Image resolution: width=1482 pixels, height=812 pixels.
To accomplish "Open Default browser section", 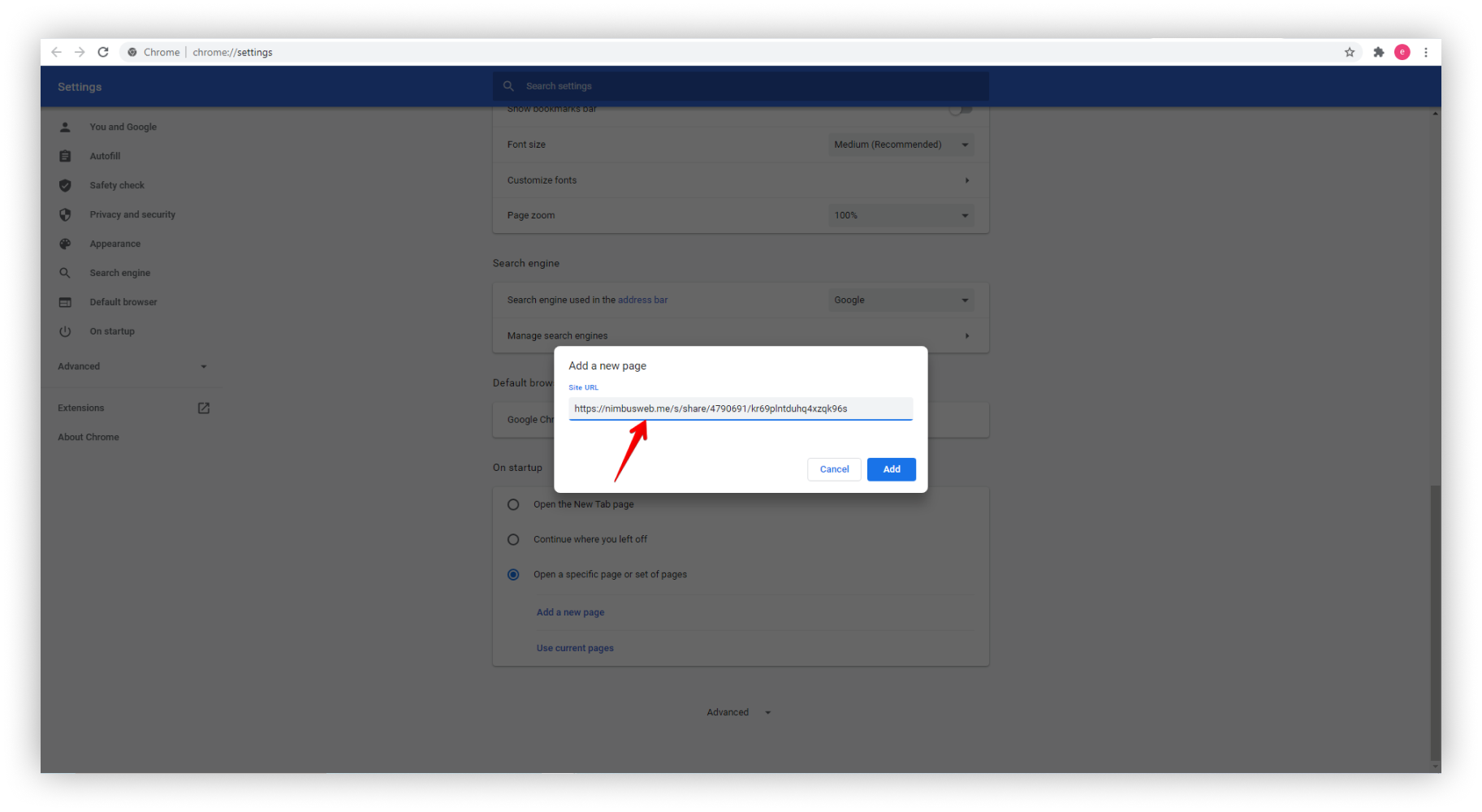I will 123,302.
